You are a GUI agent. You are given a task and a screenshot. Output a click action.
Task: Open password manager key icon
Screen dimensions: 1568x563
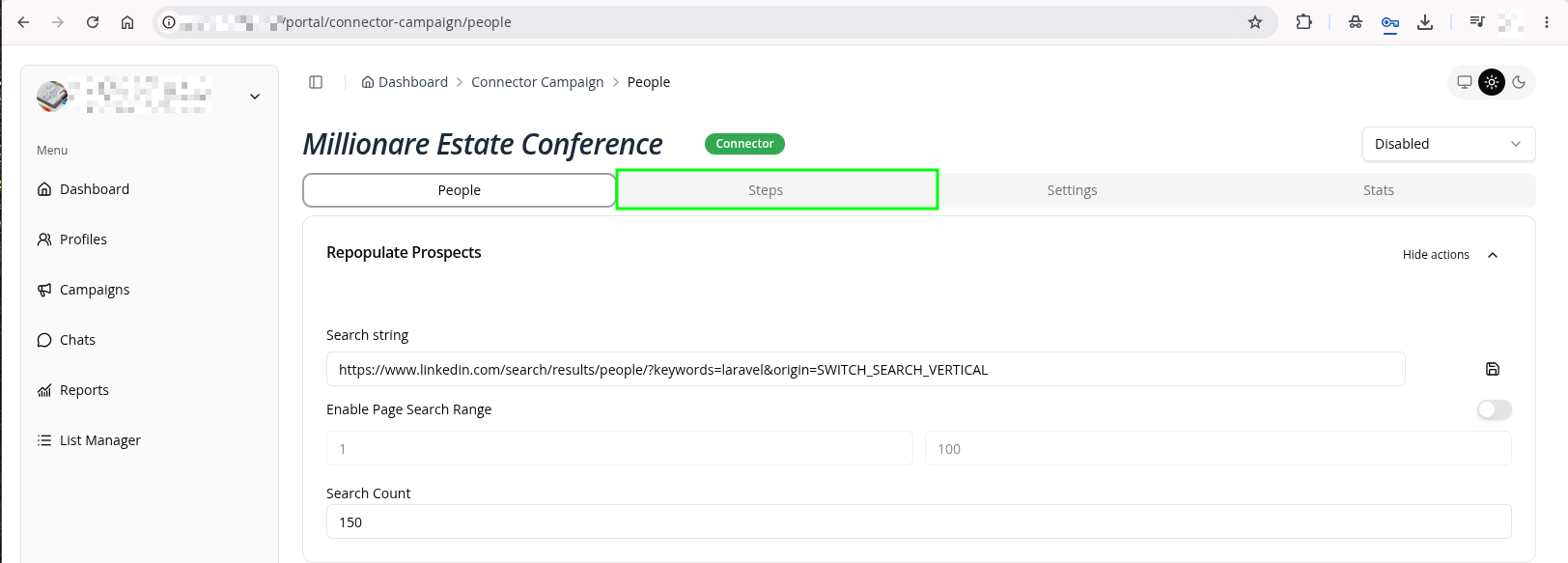point(1390,22)
